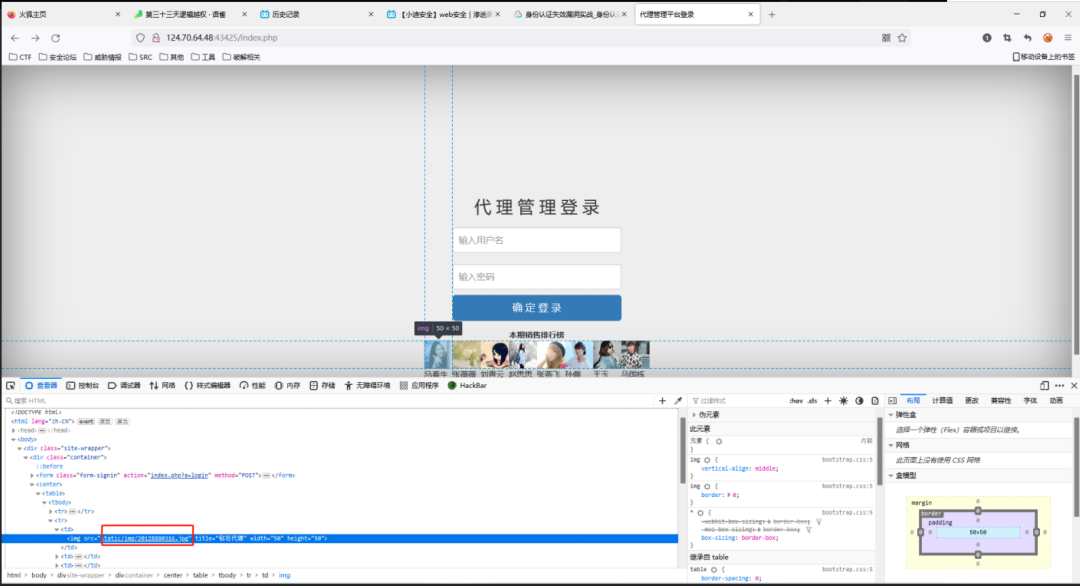Toggle the :hov pseudo-class panel

(796, 401)
